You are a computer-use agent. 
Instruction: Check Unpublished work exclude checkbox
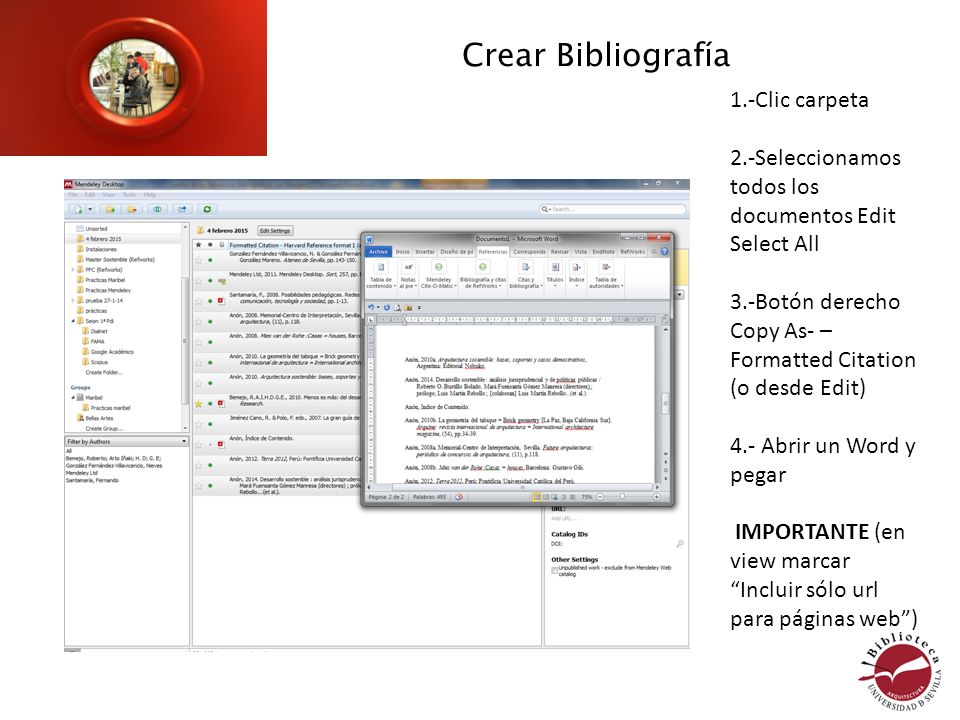click(554, 570)
